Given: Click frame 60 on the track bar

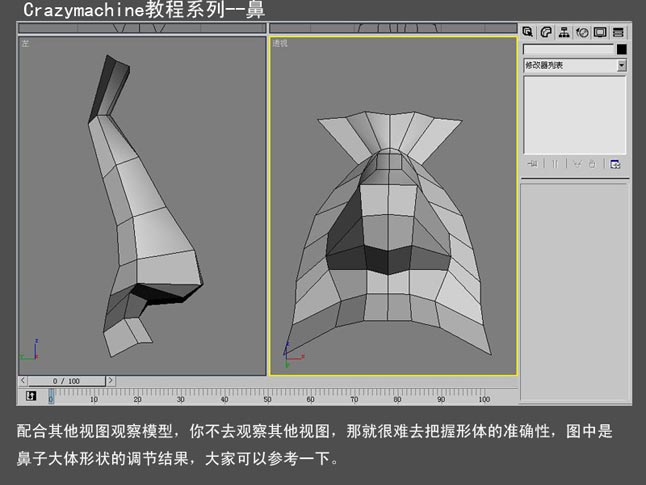Looking at the screenshot, I should pos(311,399).
